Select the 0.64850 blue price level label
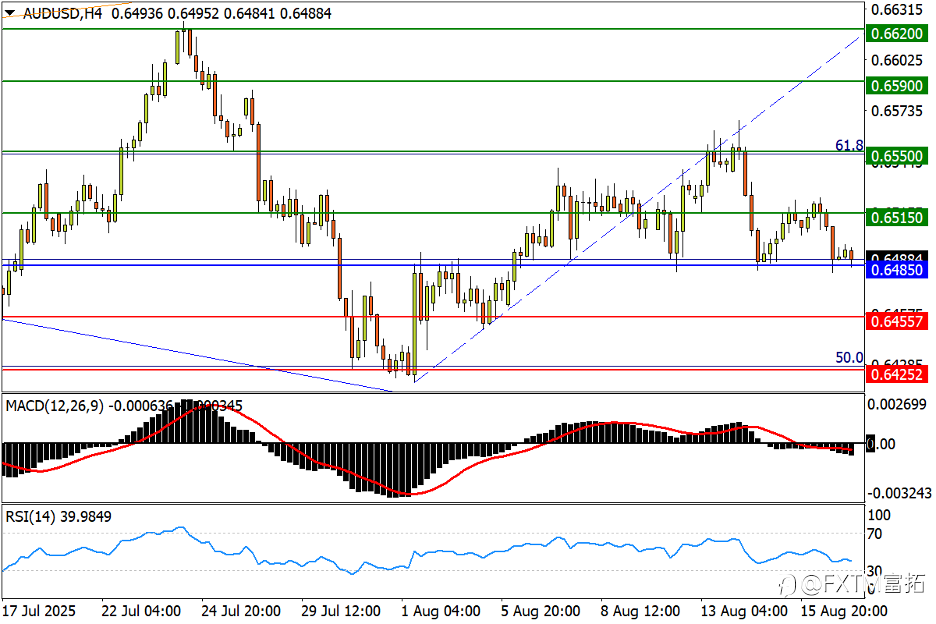Image resolution: width=936 pixels, height=624 pixels. 897,270
